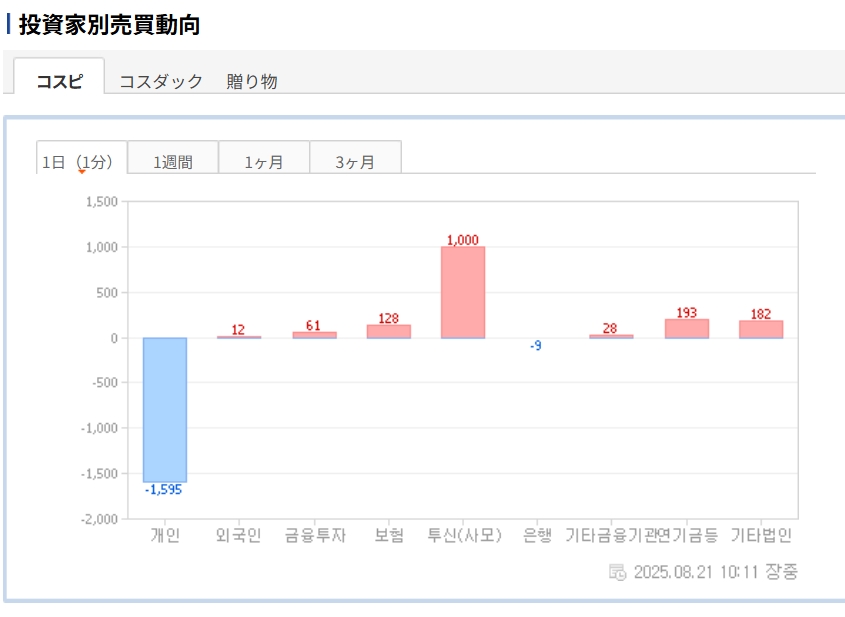This screenshot has height=617, width=845.
Task: Click the red triangle marker under 1日 tab
Action: click(82, 172)
